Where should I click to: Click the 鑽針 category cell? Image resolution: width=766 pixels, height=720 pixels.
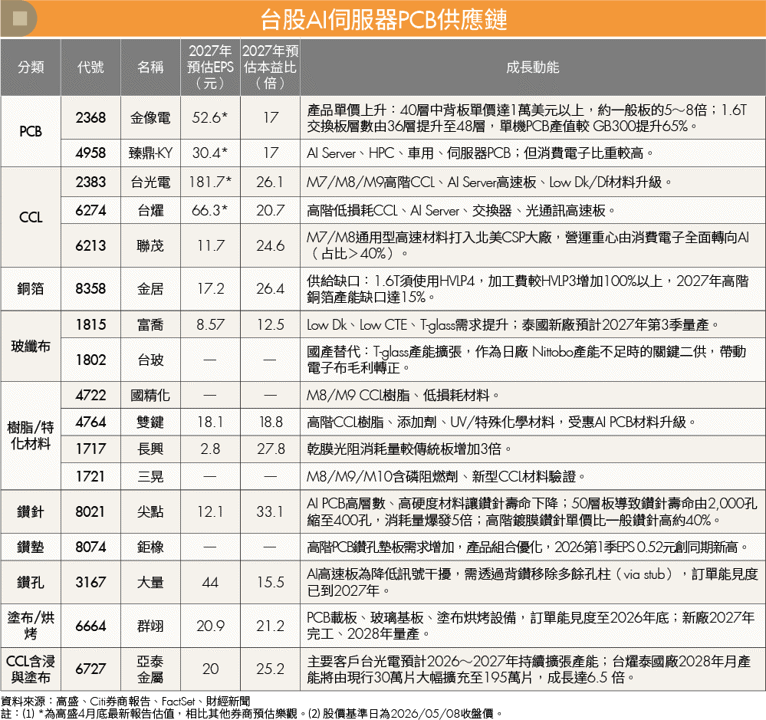(x=30, y=511)
